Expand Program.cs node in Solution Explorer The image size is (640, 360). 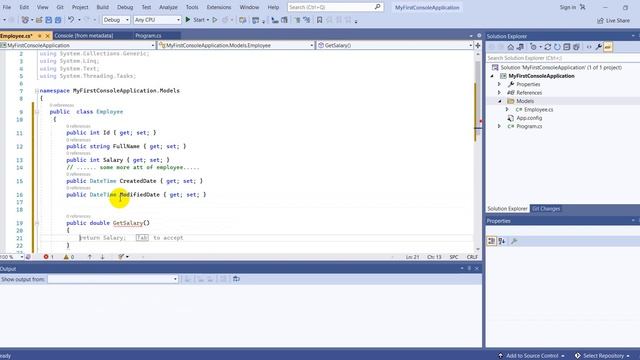tap(499, 127)
